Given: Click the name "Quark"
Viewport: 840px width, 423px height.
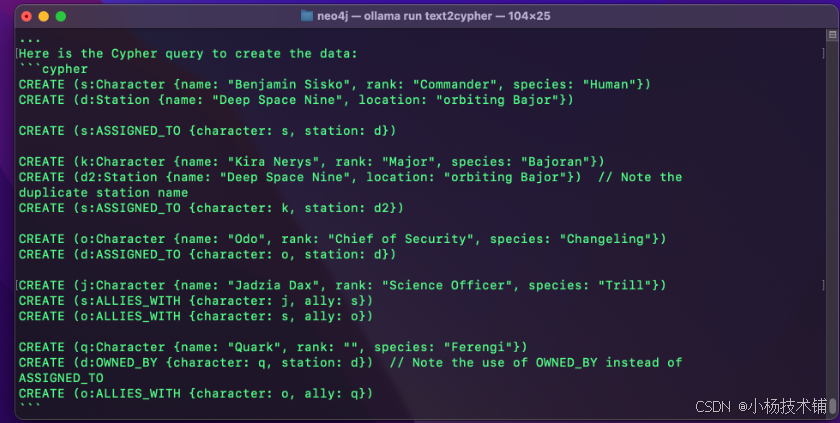Looking at the screenshot, I should click(x=254, y=348).
